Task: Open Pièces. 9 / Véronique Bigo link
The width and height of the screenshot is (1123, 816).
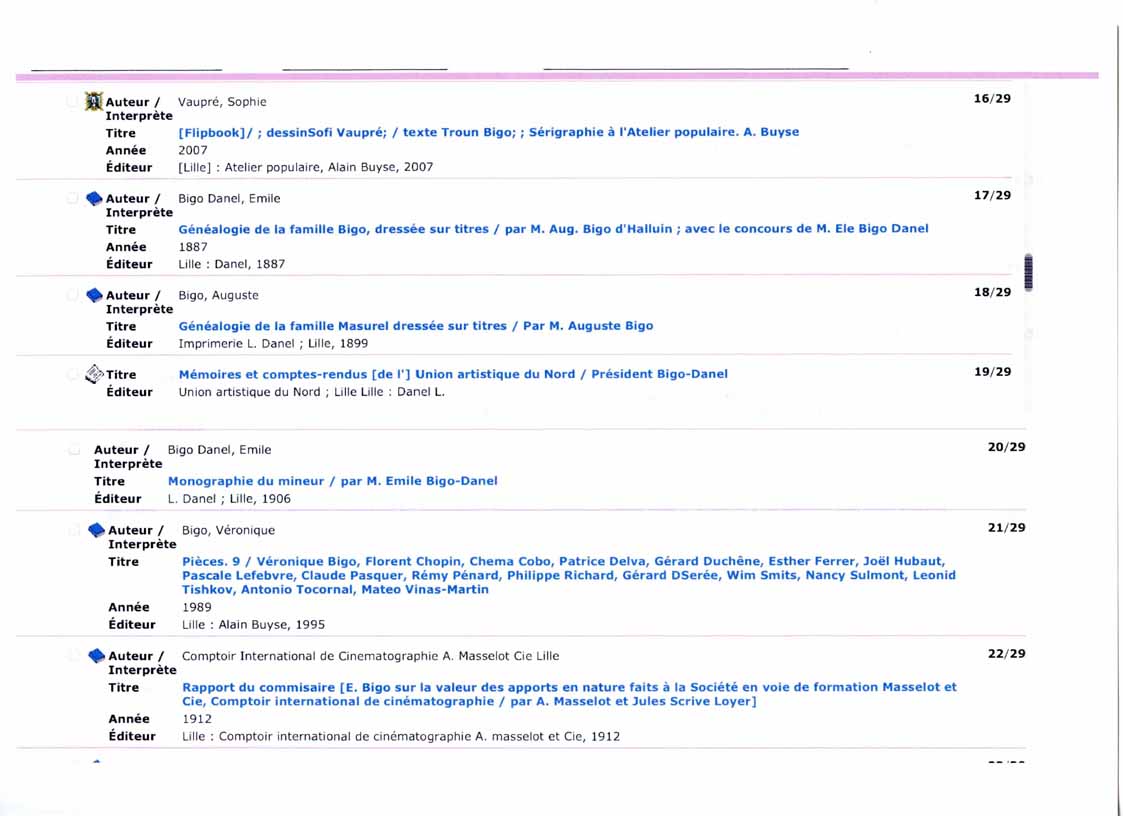Action: point(569,575)
